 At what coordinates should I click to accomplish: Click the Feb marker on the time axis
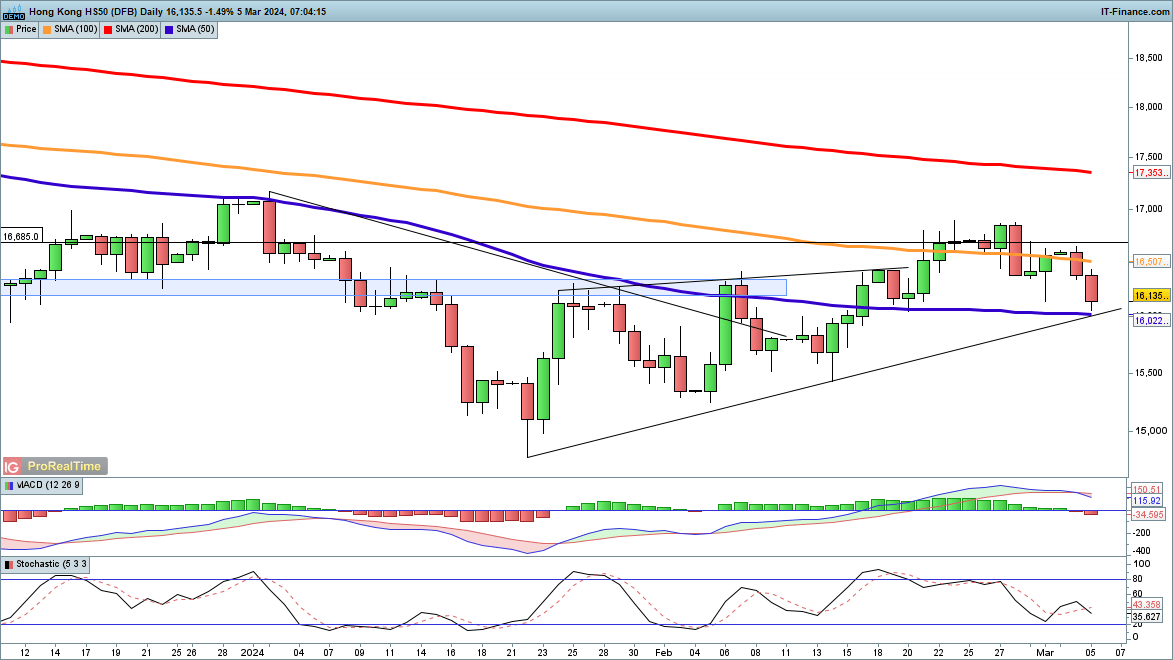662,651
